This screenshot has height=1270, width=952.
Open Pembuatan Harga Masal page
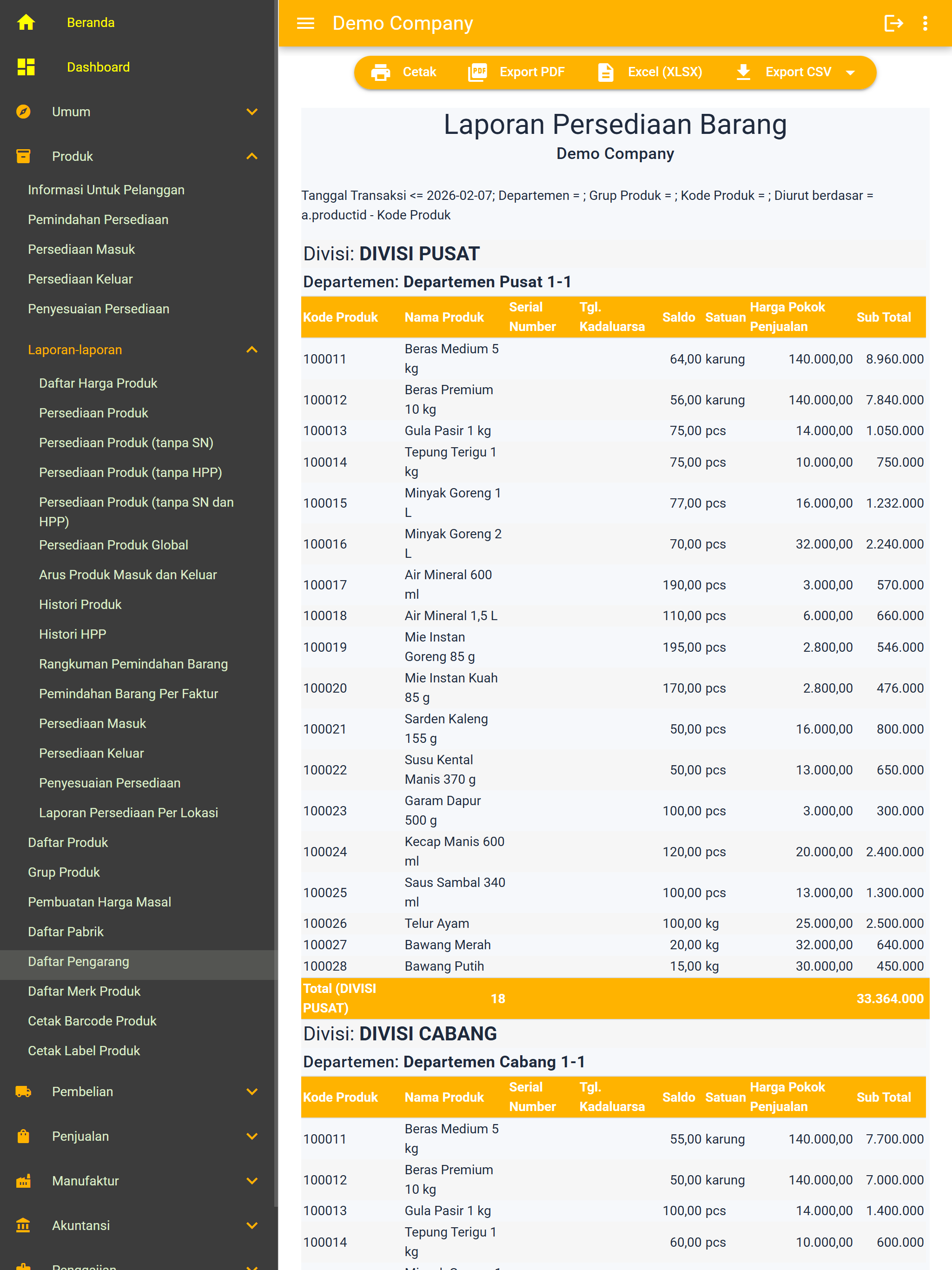[x=100, y=903]
